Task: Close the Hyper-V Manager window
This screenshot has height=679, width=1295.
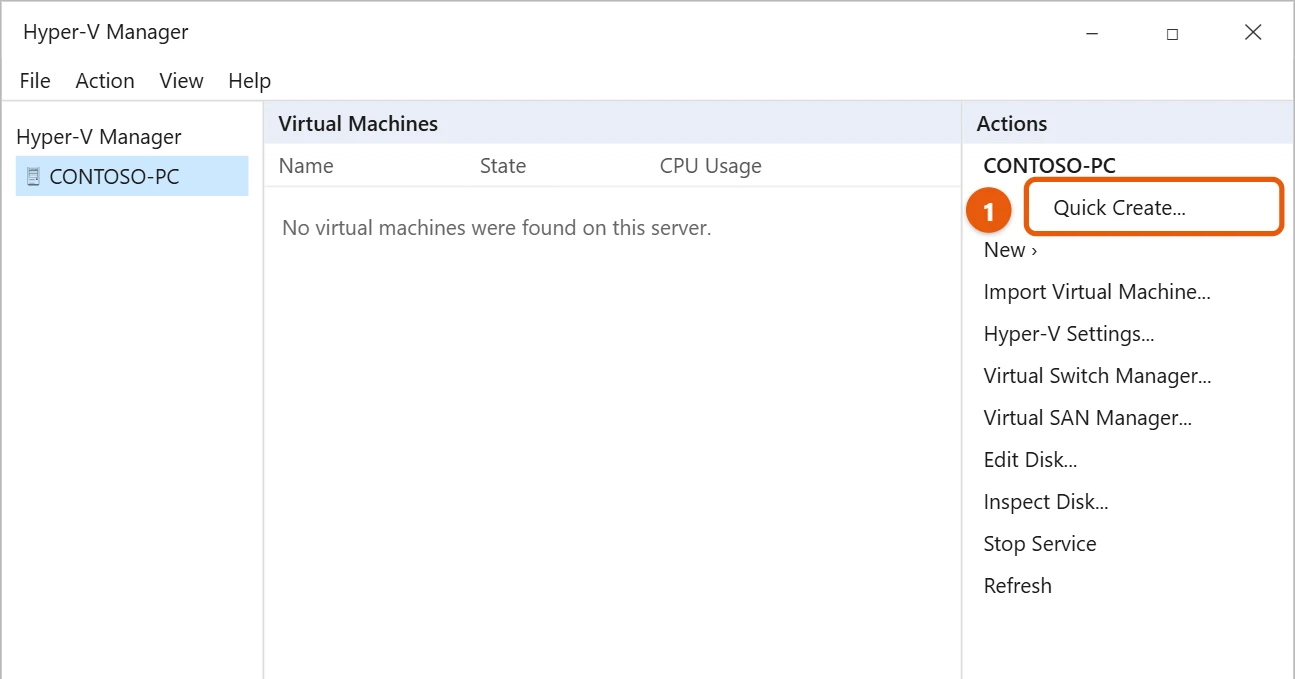Action: coord(1253,33)
